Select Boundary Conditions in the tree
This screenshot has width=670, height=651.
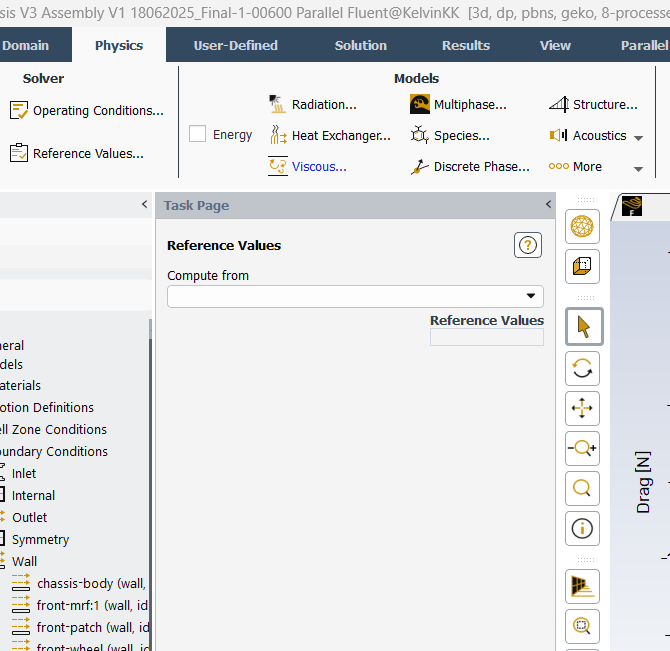point(54,452)
